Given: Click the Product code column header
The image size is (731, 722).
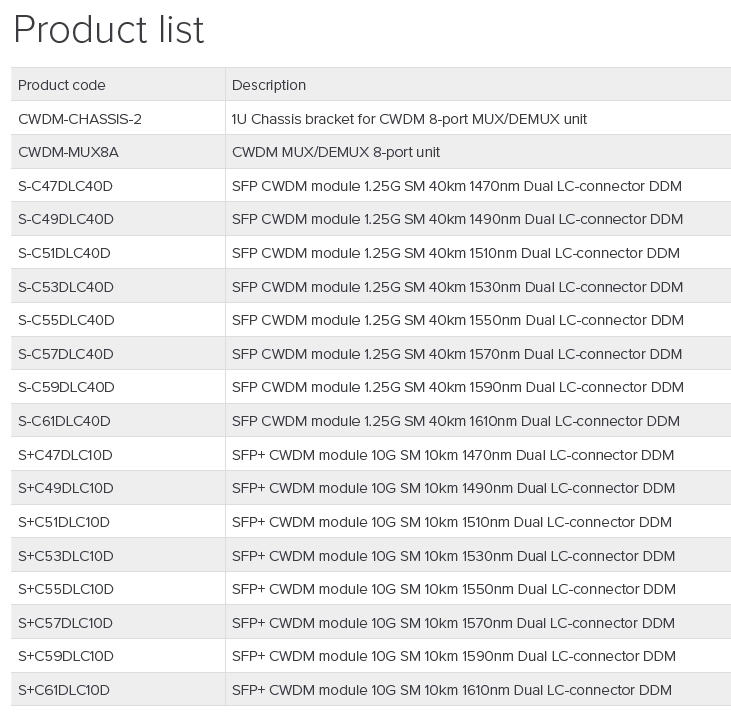Looking at the screenshot, I should 62,85.
